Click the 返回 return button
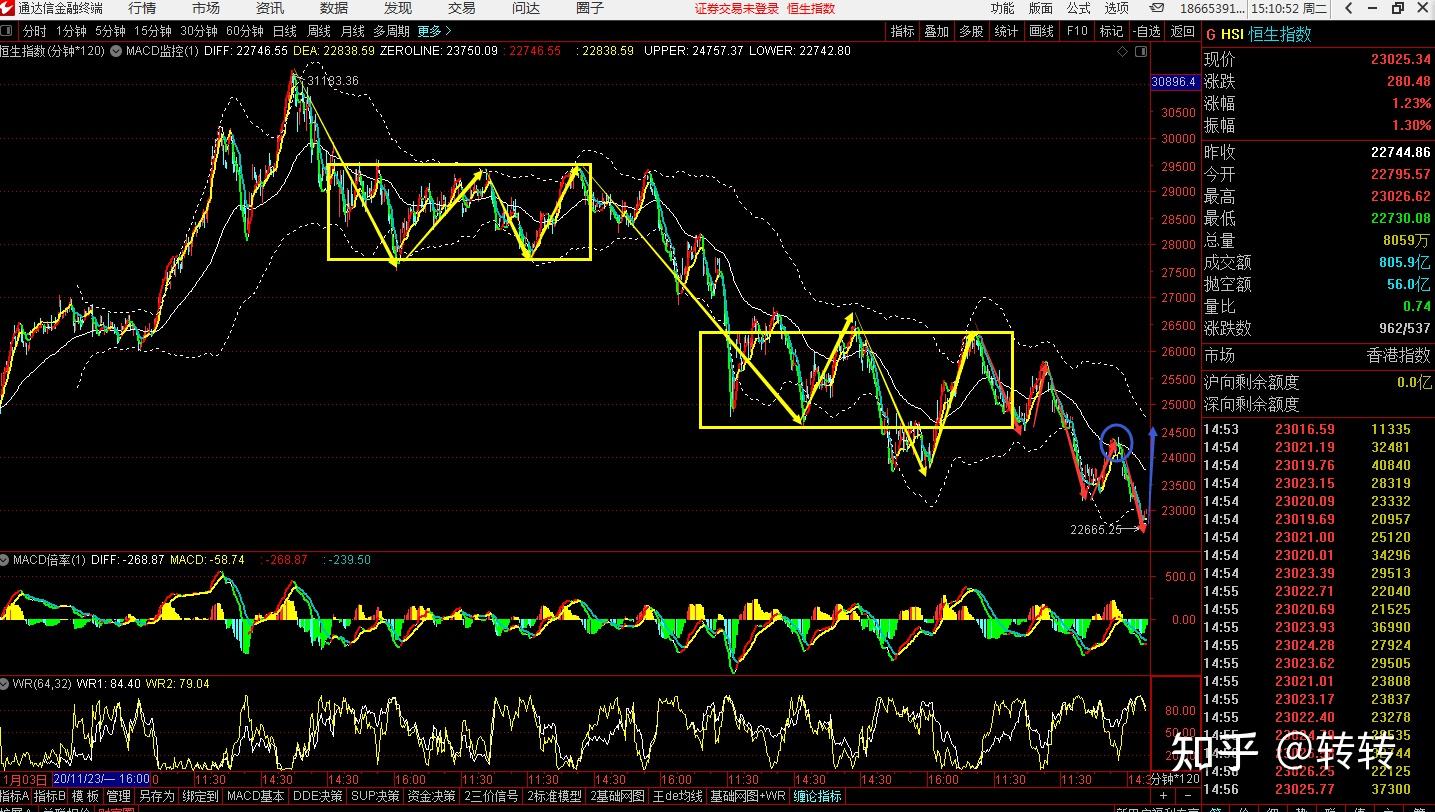Image resolution: width=1435 pixels, height=812 pixels. (1182, 31)
